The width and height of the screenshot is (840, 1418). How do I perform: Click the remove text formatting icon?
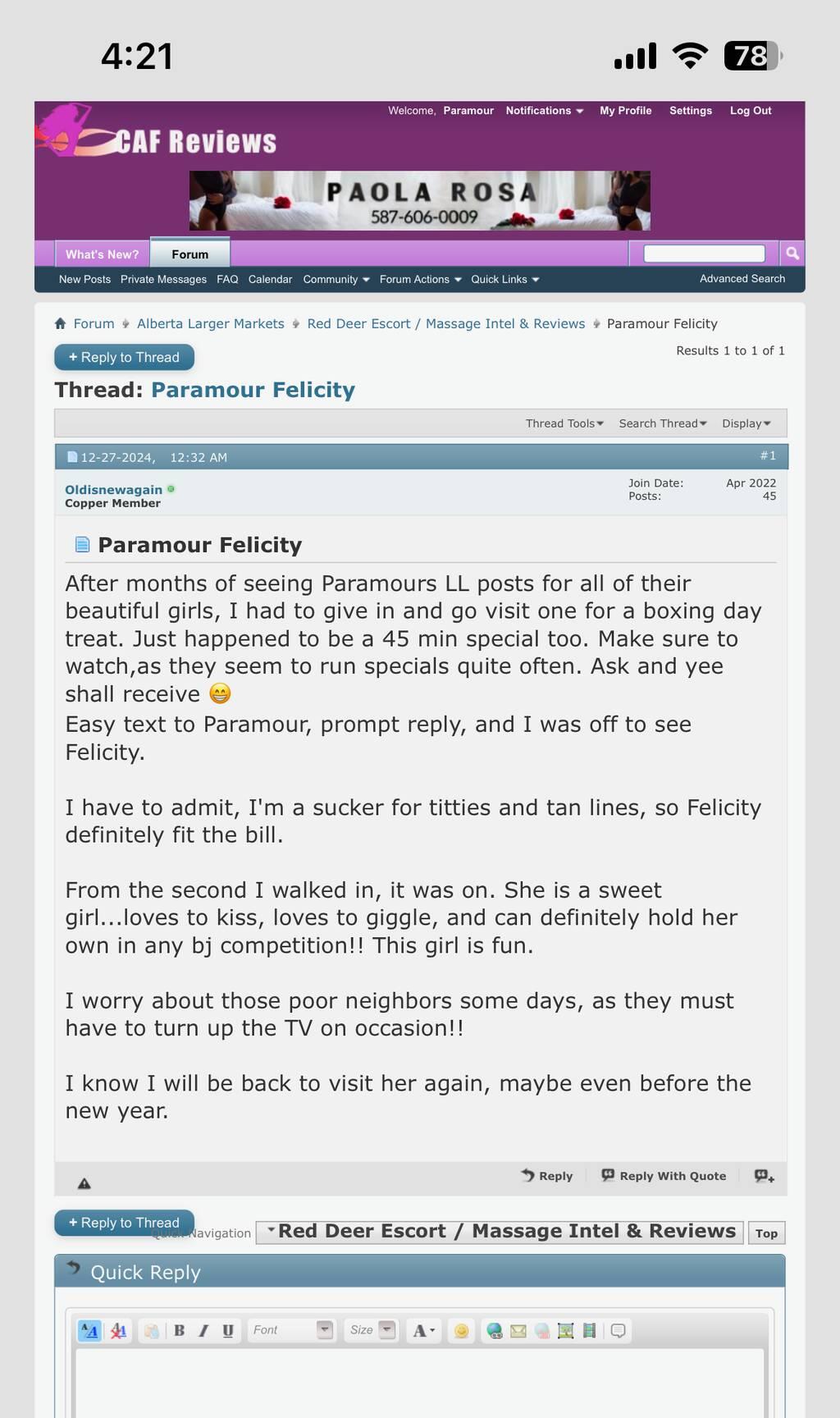click(118, 1331)
